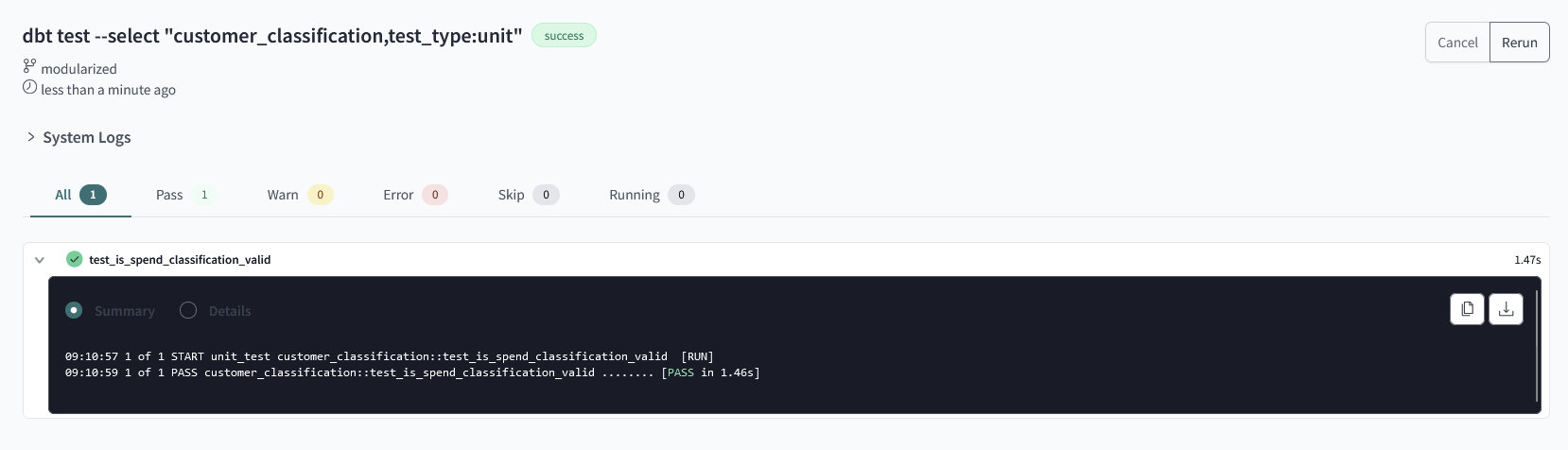Screen dimensions: 1568x450
Task: Copy the log output to clipboard
Action: click(1467, 309)
